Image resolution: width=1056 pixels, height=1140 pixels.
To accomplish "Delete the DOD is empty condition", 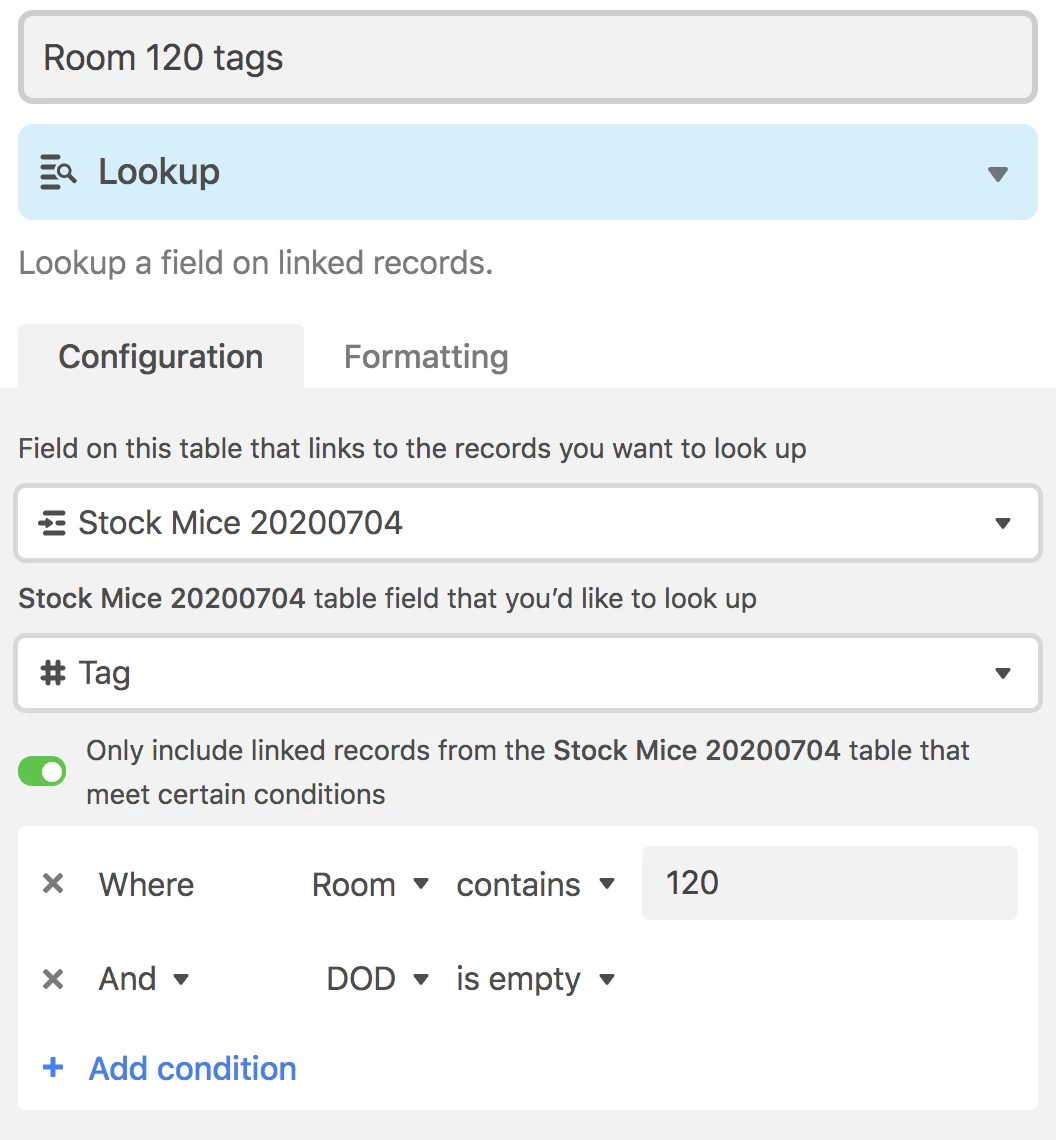I will click(x=53, y=979).
